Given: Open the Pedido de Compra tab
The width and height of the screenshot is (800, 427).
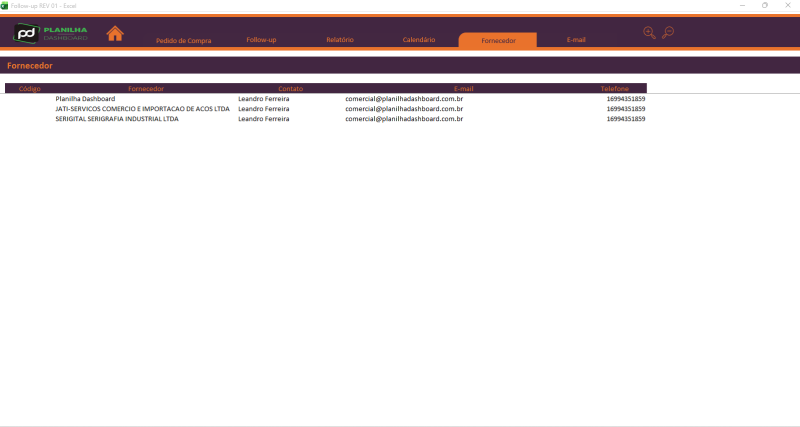Looking at the screenshot, I should click(183, 40).
